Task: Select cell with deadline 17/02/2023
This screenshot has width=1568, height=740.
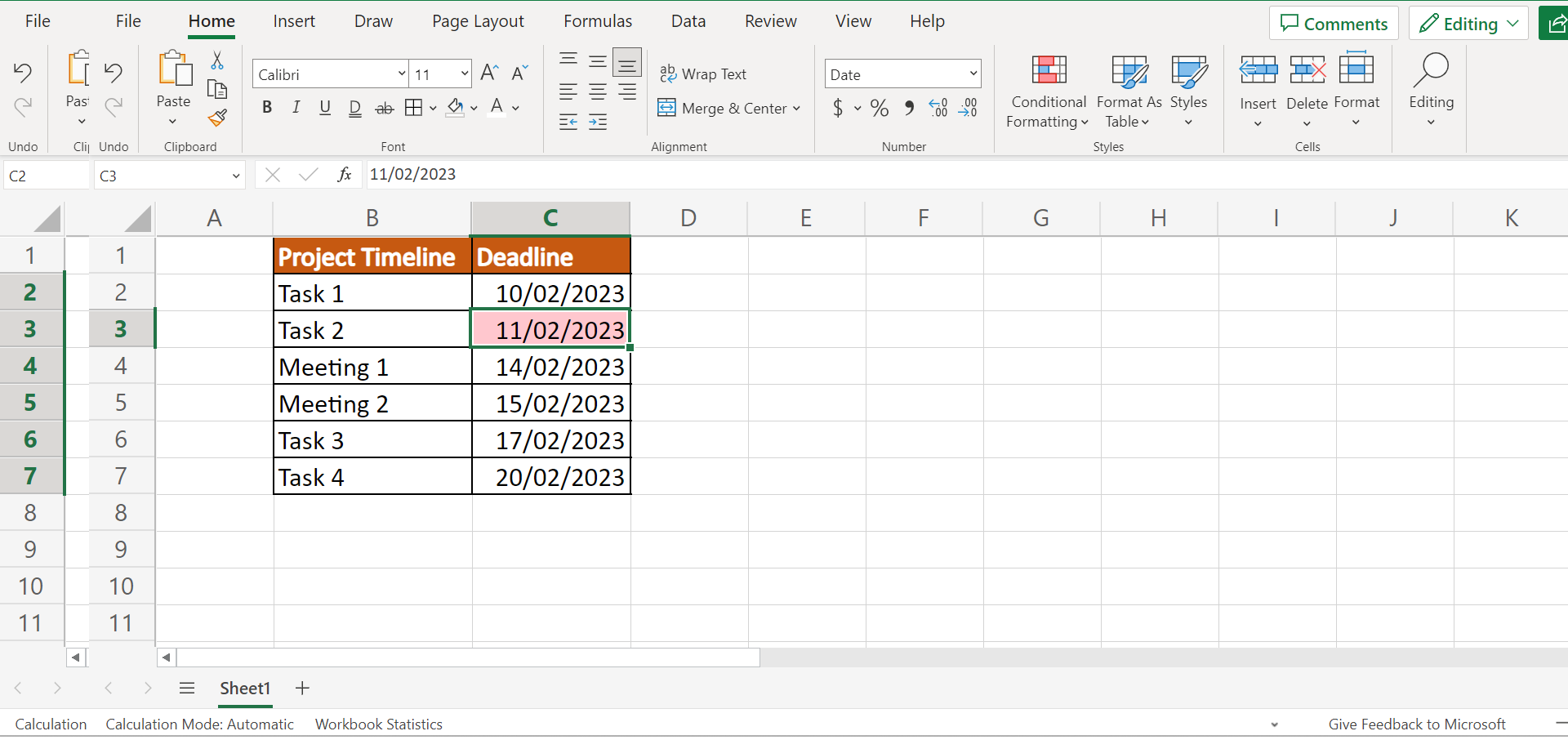Action: tap(551, 441)
